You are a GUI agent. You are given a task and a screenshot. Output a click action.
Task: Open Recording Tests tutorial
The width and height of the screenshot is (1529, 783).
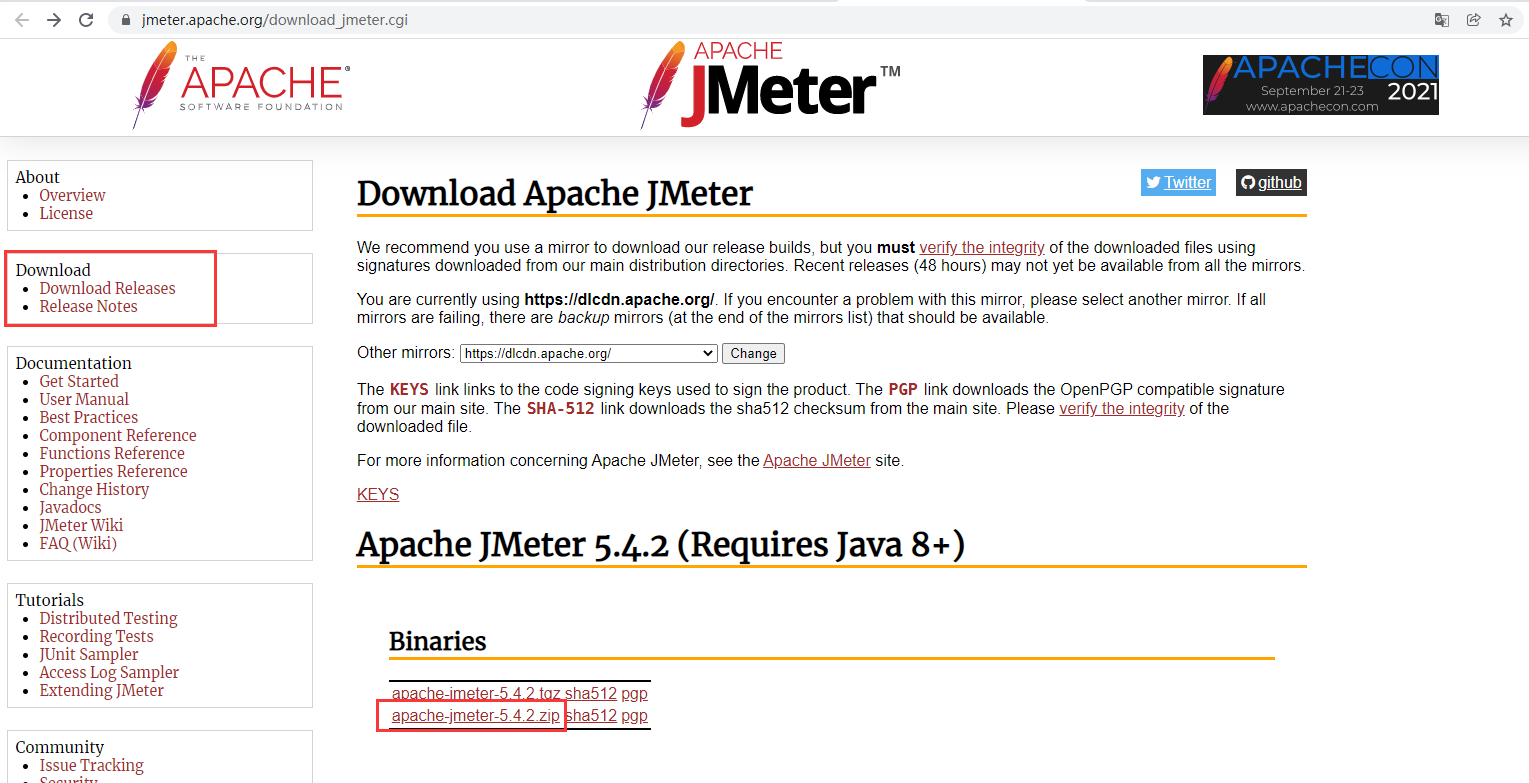pyautogui.click(x=96, y=636)
